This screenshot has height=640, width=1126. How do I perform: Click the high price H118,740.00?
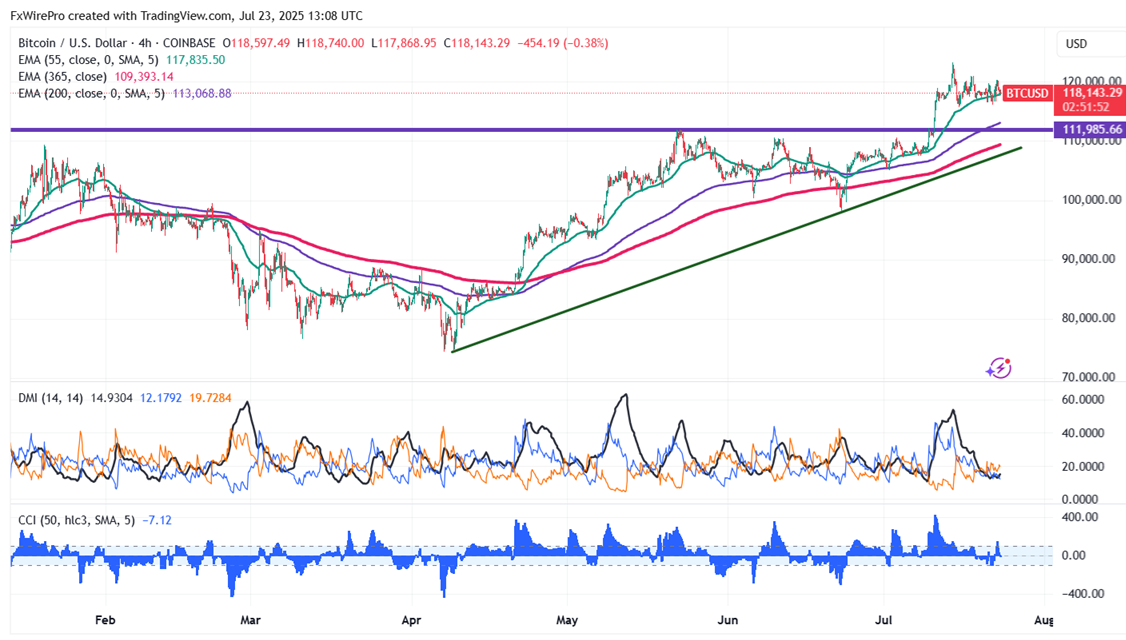tap(330, 43)
